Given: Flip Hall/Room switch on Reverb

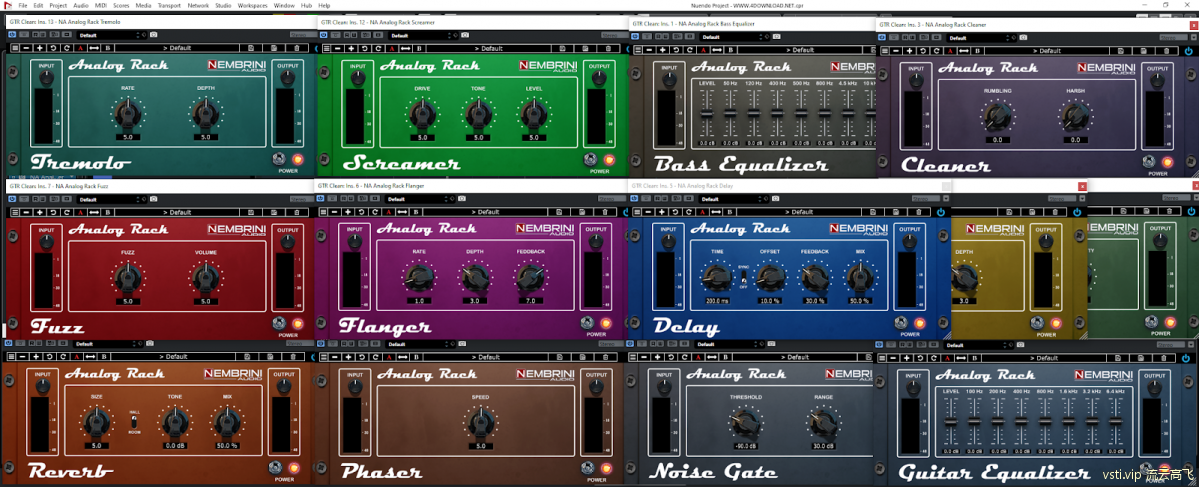Looking at the screenshot, I should click(x=135, y=422).
